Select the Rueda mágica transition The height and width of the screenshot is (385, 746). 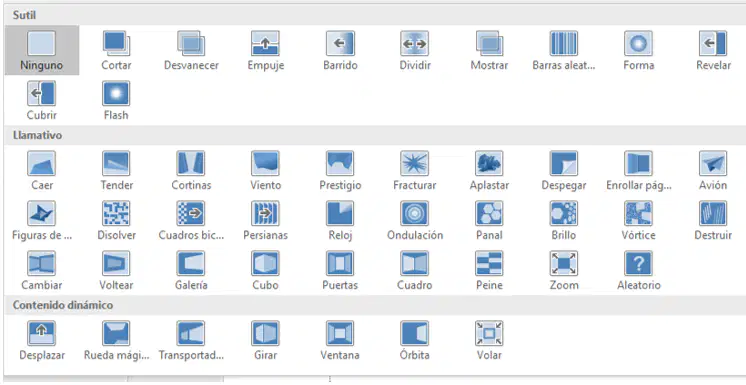tap(116, 340)
